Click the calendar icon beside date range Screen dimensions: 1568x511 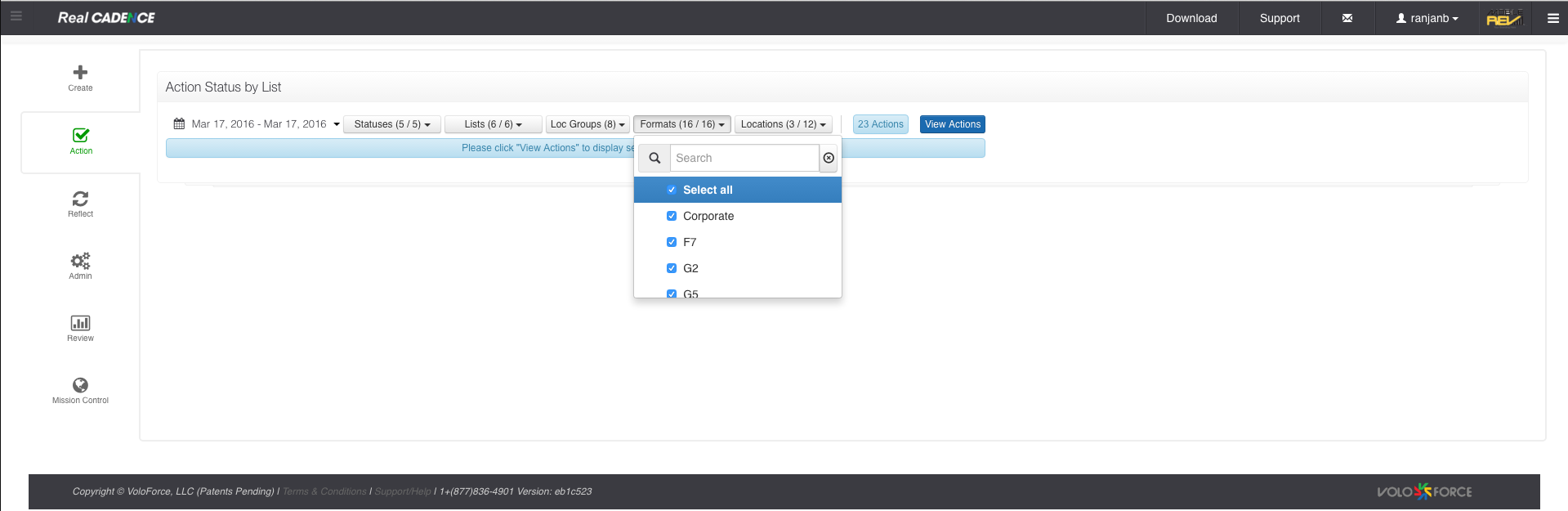click(179, 124)
